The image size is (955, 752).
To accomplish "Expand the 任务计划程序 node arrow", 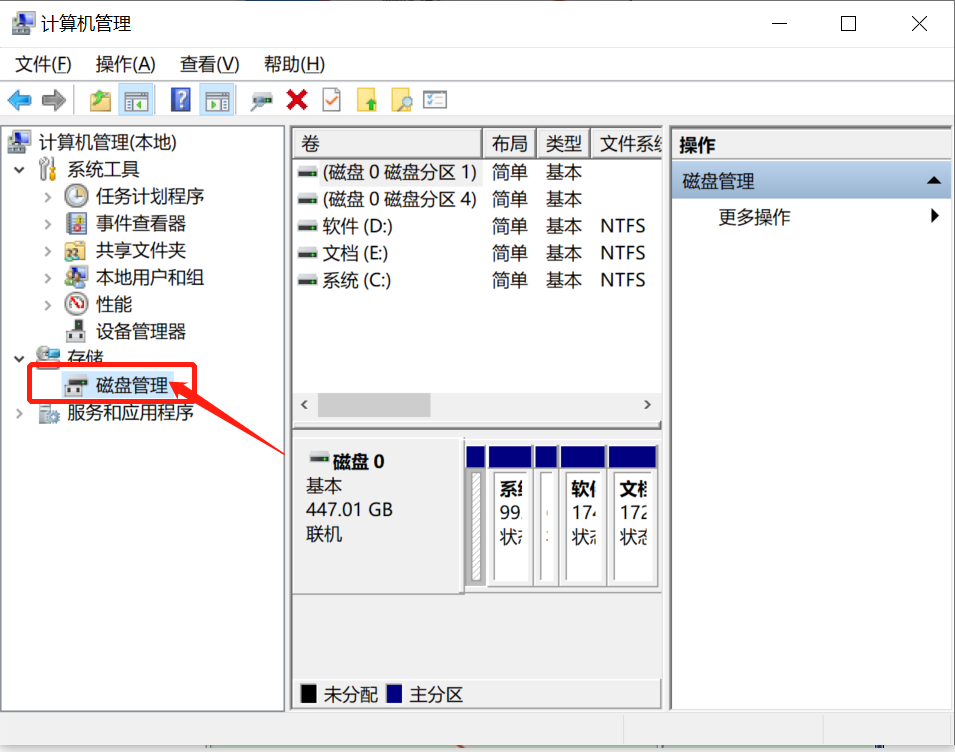I will click(48, 197).
